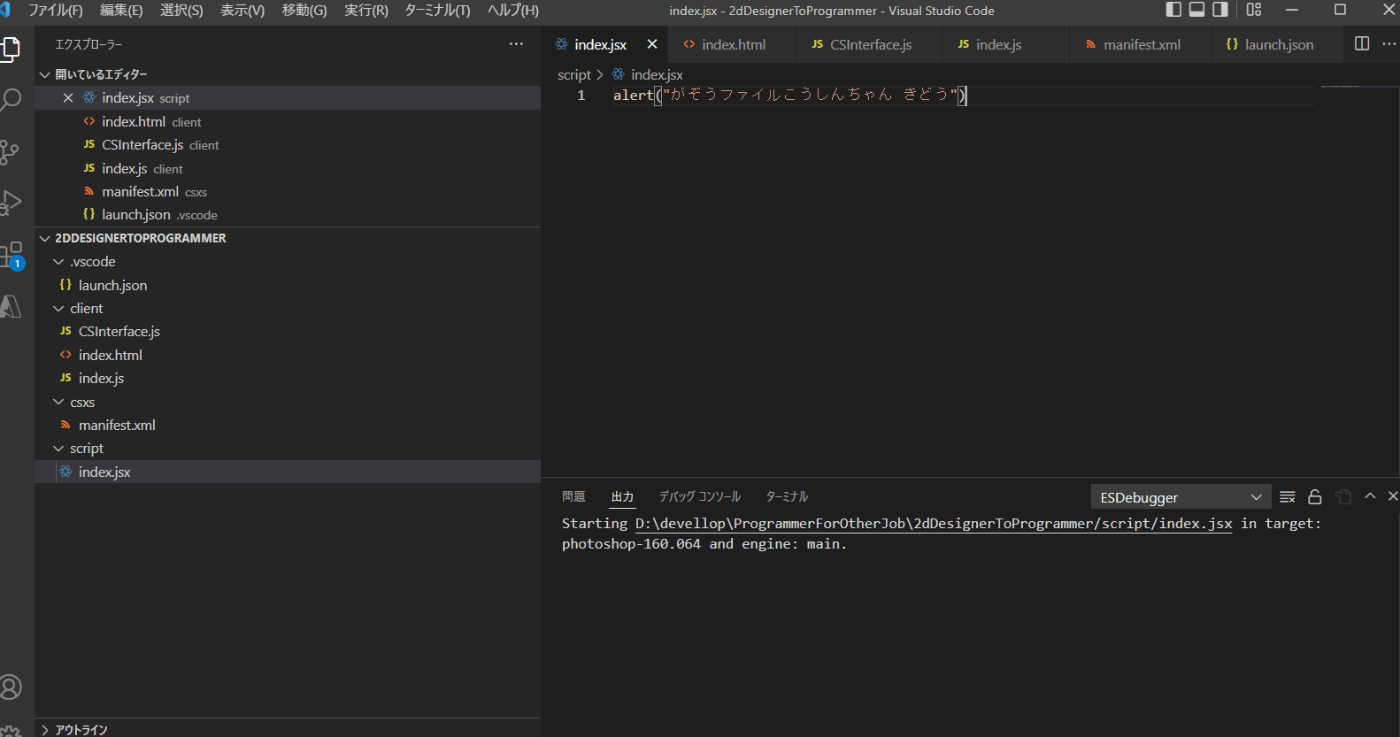Switch to the CSInterface.js editor tab

pyautogui.click(x=870, y=44)
